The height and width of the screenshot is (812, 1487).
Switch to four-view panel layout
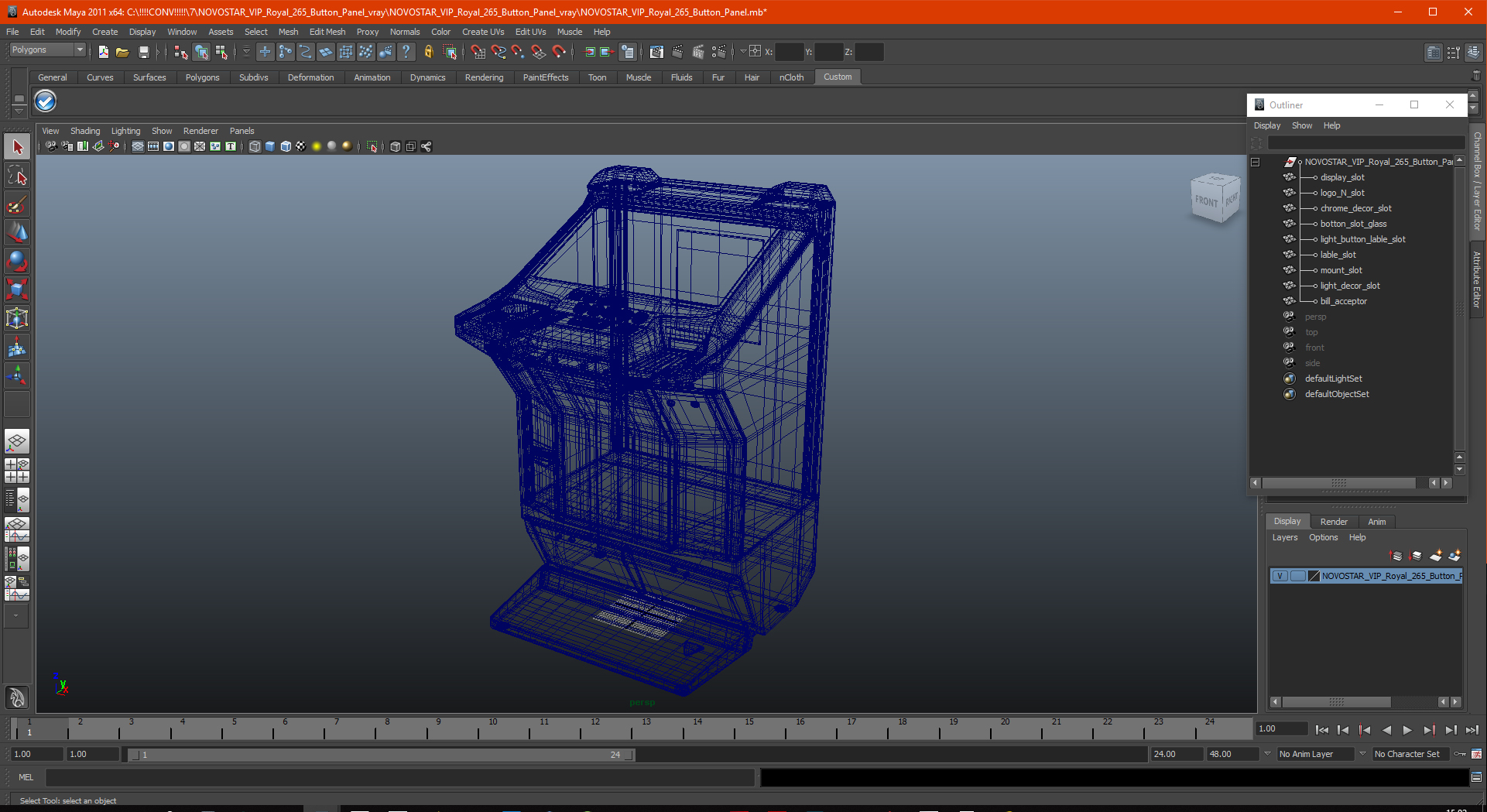tap(17, 471)
